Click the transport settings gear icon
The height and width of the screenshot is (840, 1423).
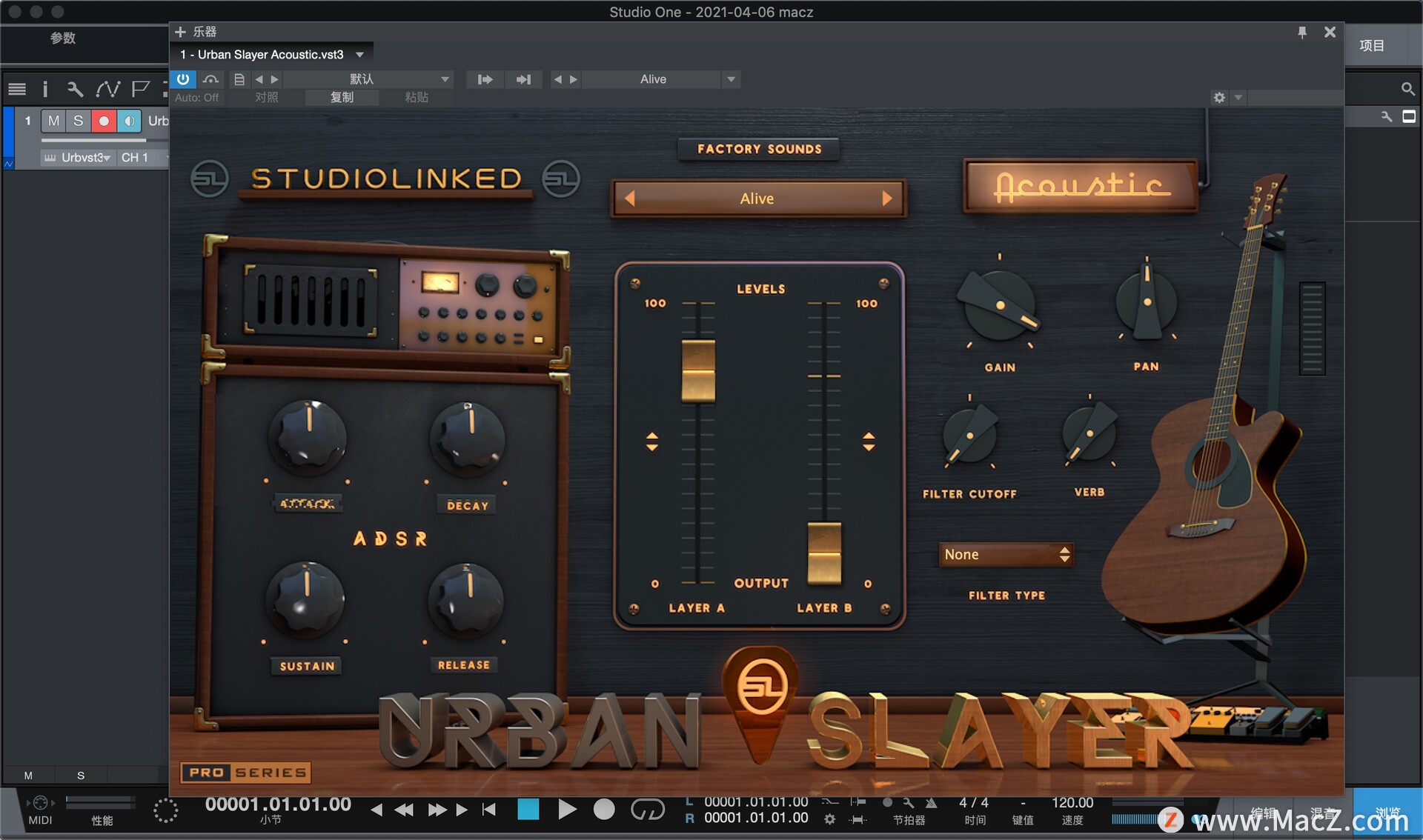click(830, 819)
